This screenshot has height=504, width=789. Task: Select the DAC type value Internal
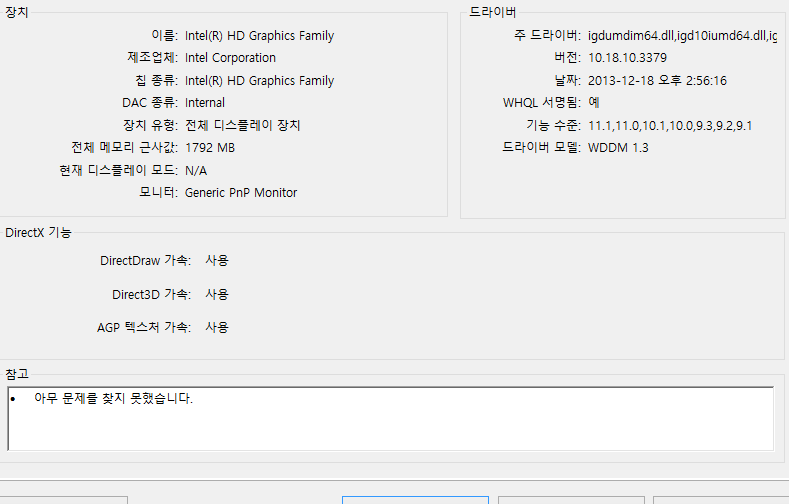[x=204, y=103]
